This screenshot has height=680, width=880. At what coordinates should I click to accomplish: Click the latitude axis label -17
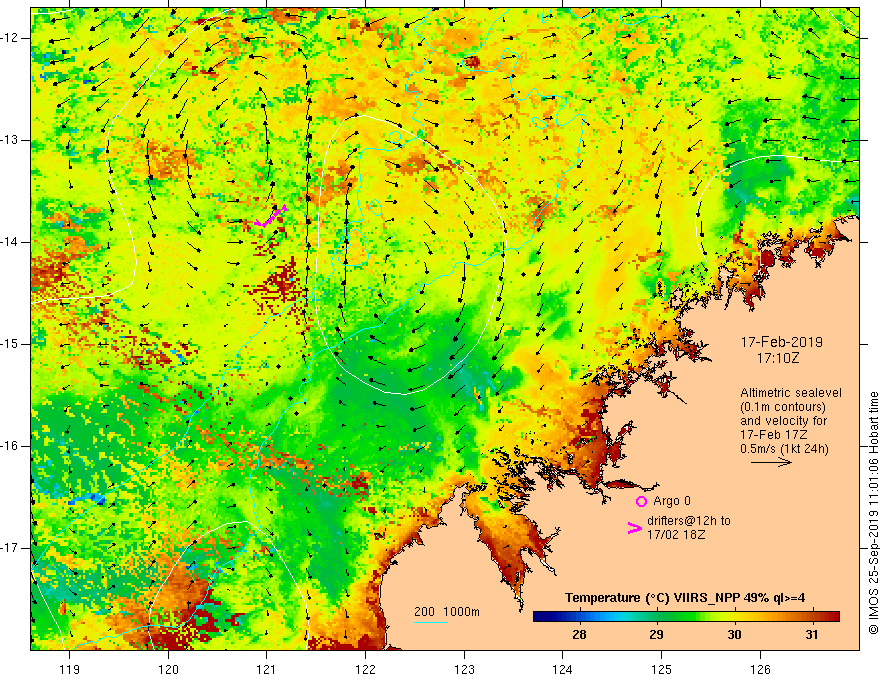click(x=10, y=548)
